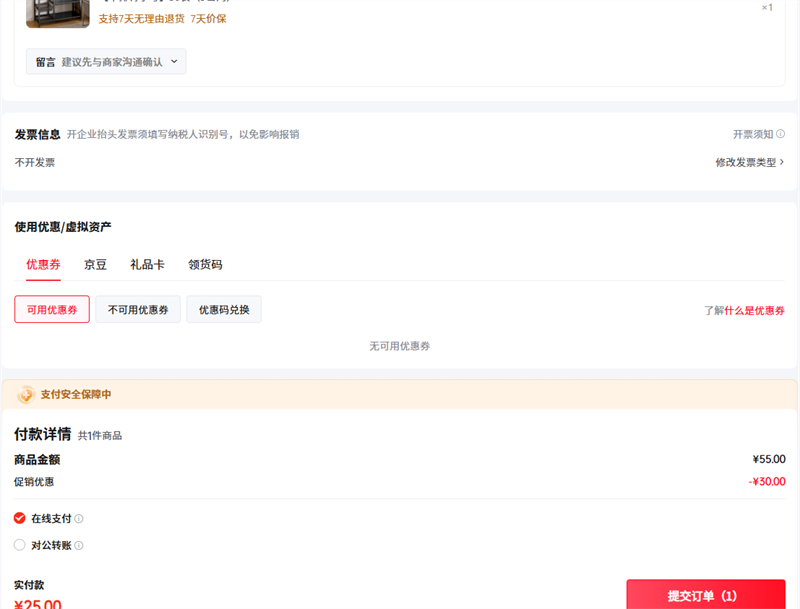The width and height of the screenshot is (800, 609).
Task: Click the 支付安全保障中 banner text
Action: click(x=76, y=395)
